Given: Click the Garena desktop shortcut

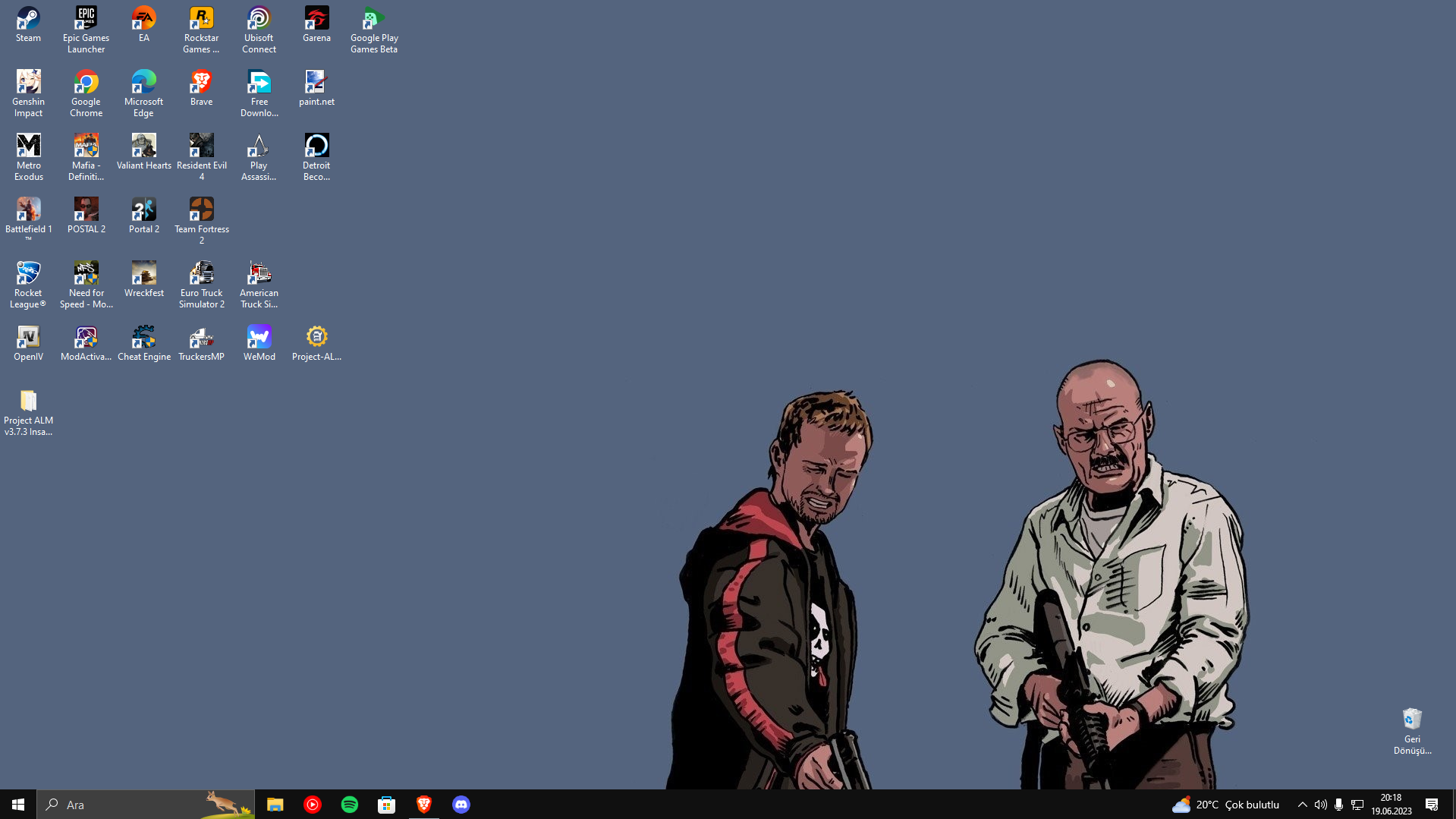Looking at the screenshot, I should click(316, 24).
